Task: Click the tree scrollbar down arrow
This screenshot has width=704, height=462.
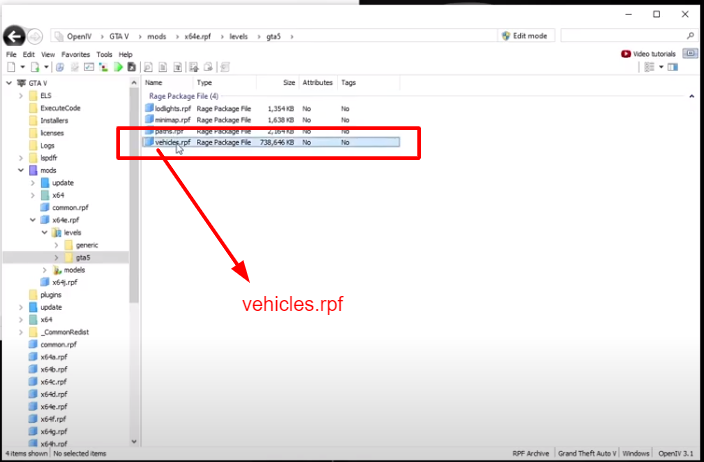Action: (134, 442)
